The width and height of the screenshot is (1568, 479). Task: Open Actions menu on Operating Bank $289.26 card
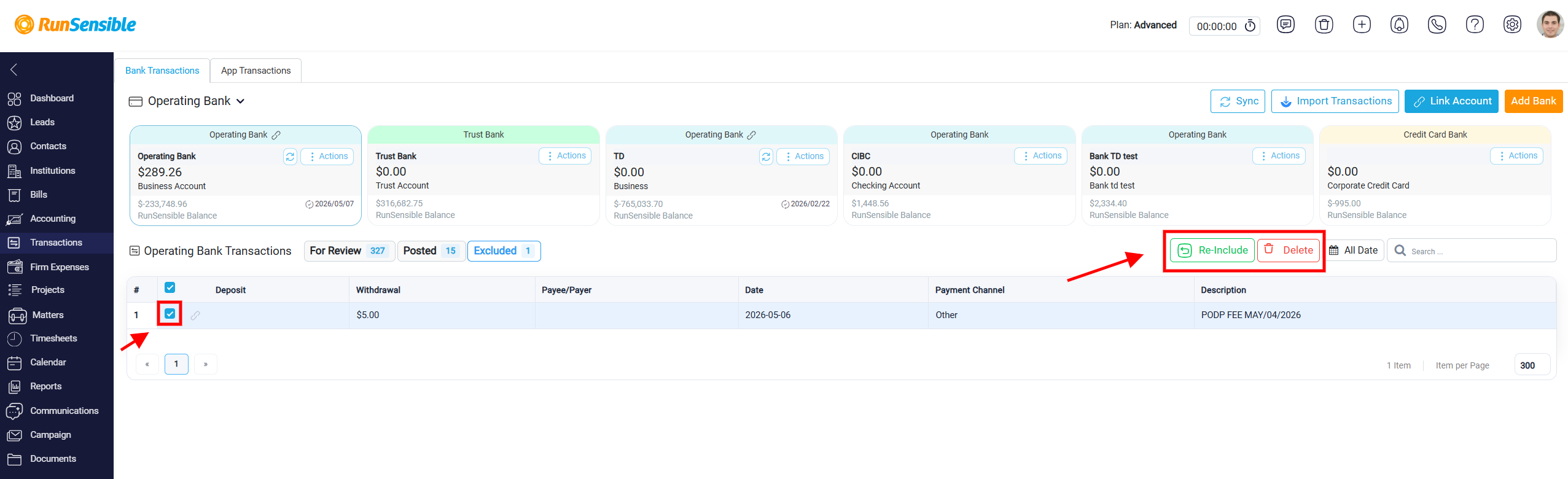[327, 157]
